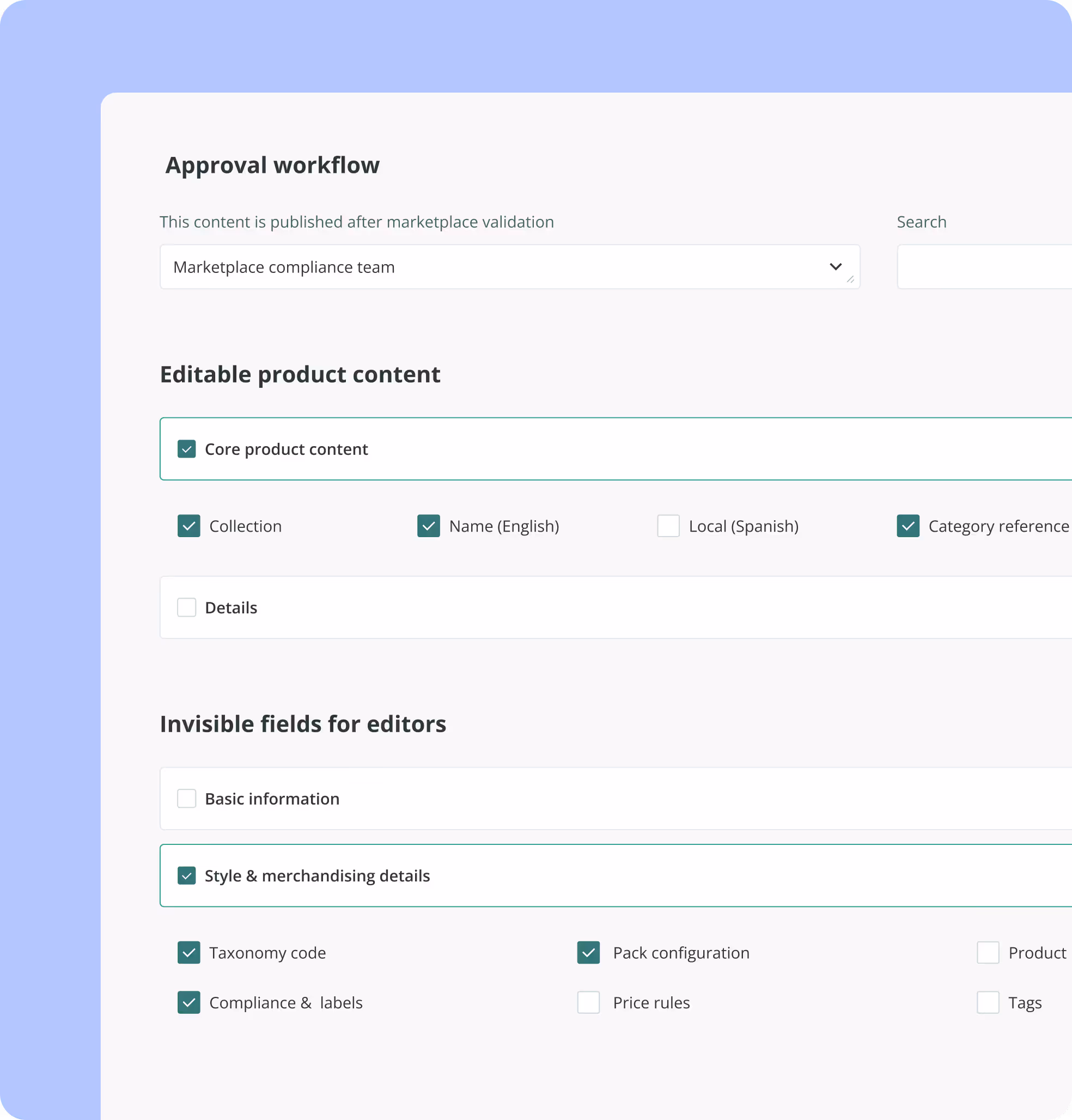1072x1120 pixels.
Task: Uncheck the Category reference checkbox
Action: coord(907,526)
